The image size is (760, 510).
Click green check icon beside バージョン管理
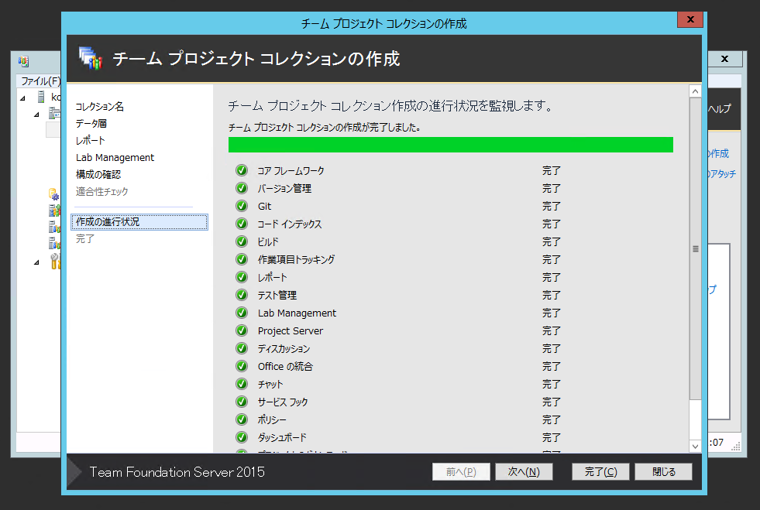(241, 188)
